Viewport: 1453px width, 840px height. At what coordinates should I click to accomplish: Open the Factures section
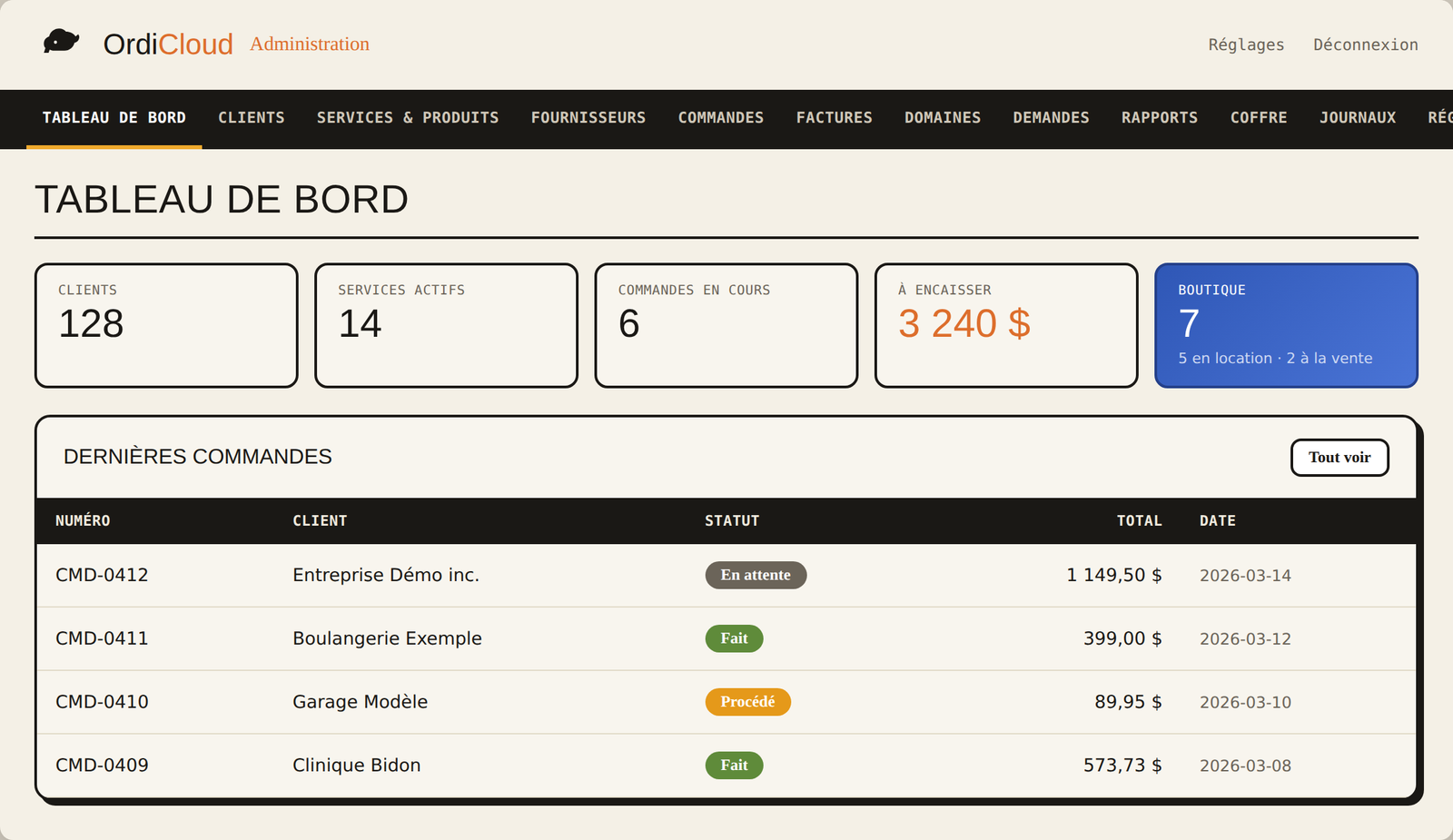click(835, 118)
